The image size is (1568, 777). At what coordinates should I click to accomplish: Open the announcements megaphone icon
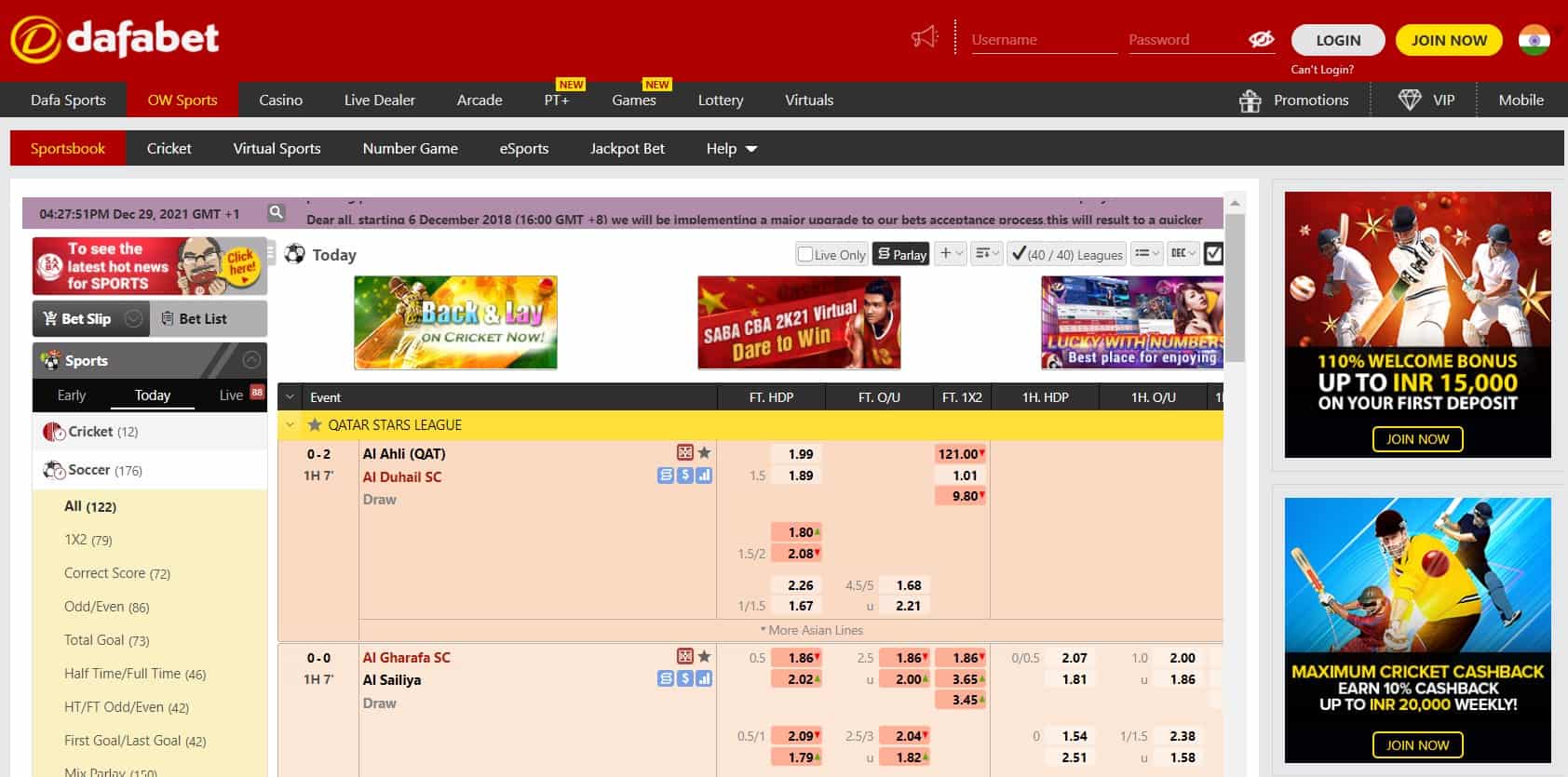[x=925, y=37]
